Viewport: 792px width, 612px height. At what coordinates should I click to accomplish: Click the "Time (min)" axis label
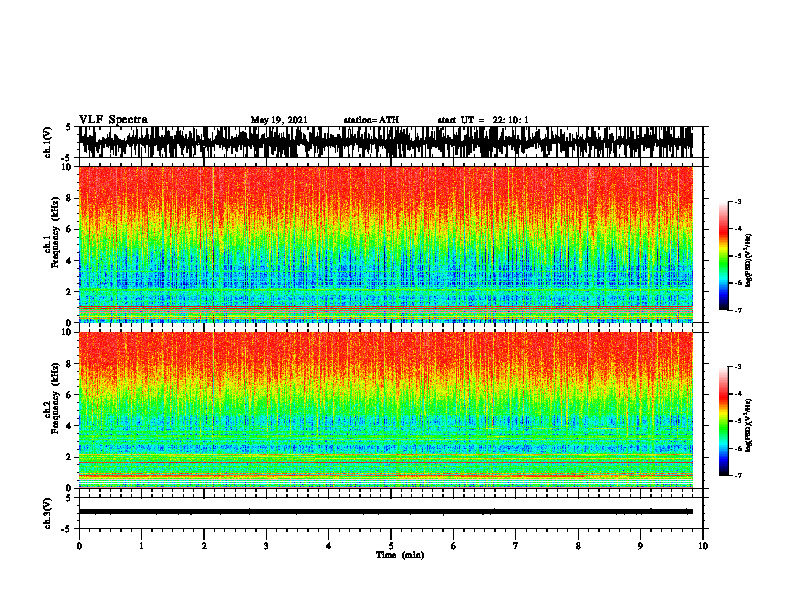click(400, 555)
